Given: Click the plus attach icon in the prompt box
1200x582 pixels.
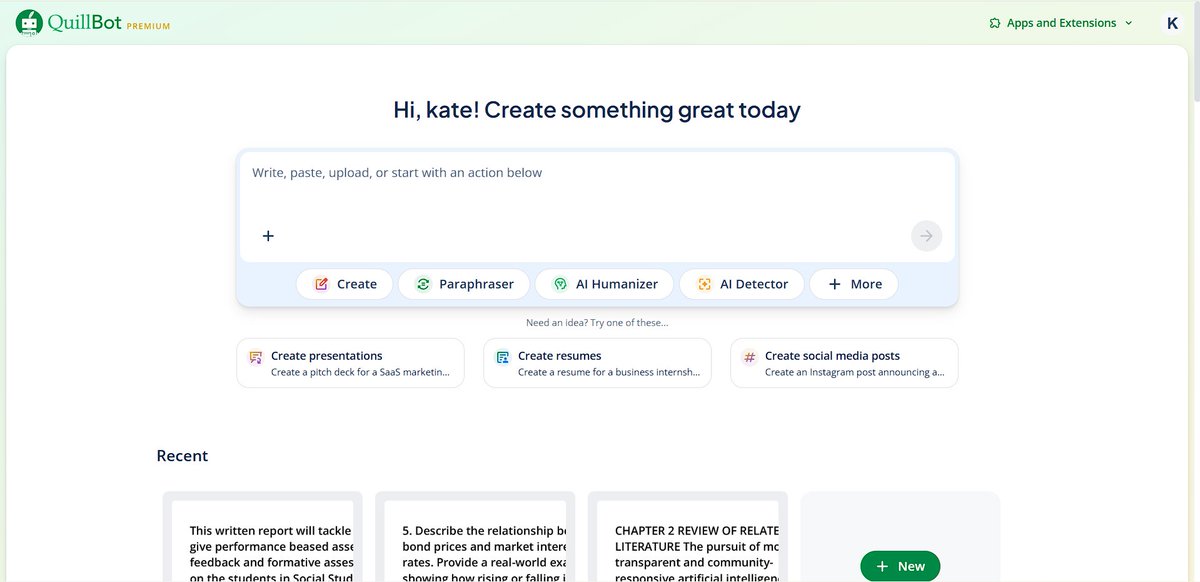Looking at the screenshot, I should click(x=268, y=236).
